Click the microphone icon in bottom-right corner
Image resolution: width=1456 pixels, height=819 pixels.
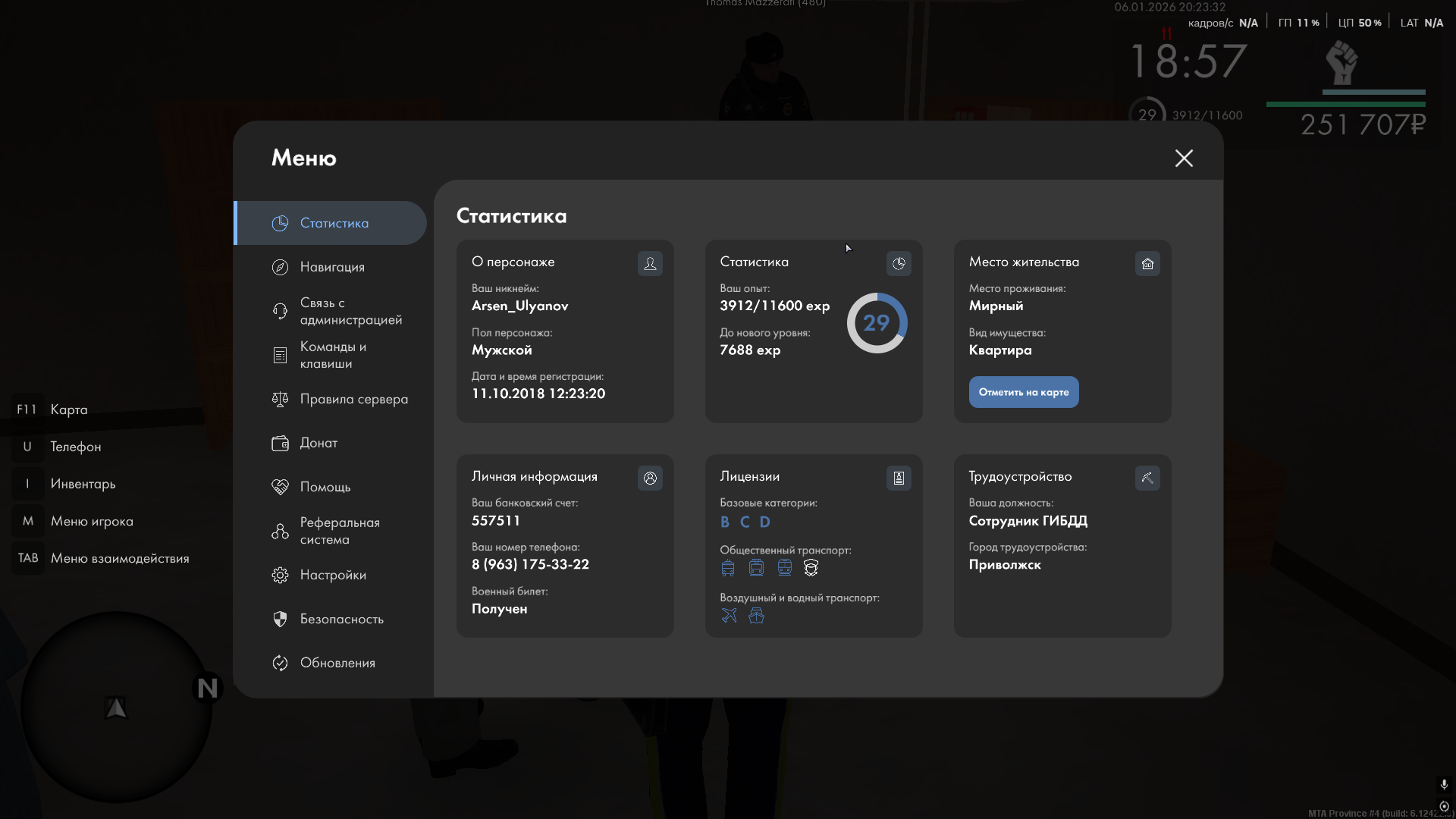pyautogui.click(x=1444, y=784)
